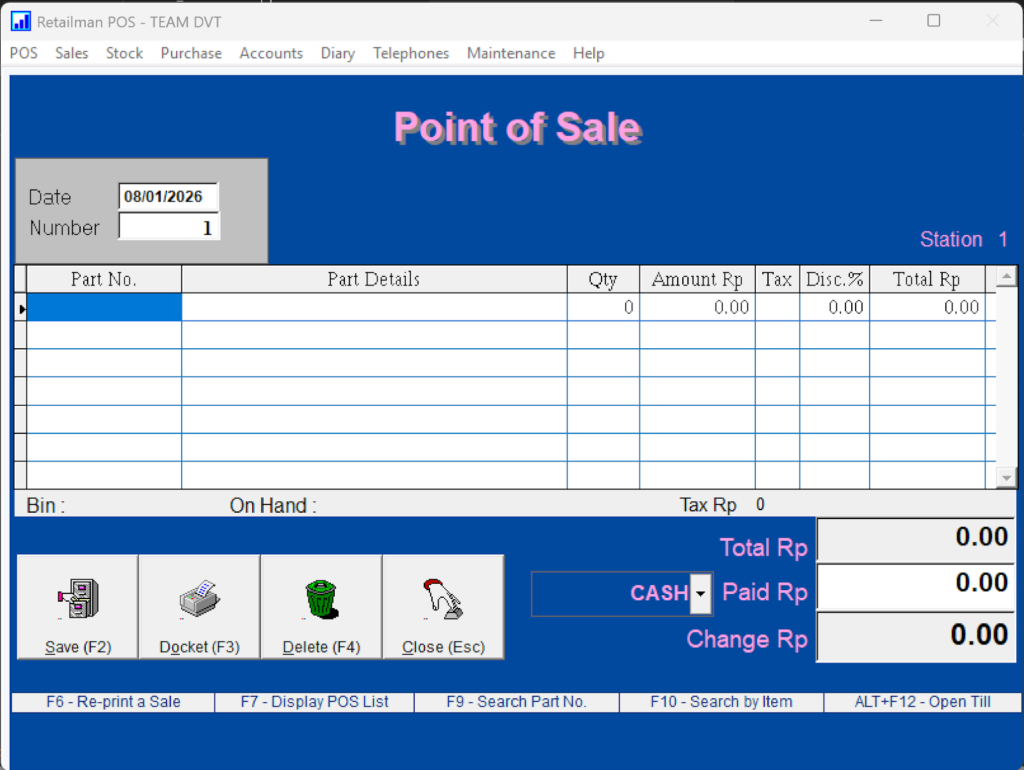
Task: Click ALT+F12 - Open Till shortcut
Action: [x=922, y=702]
